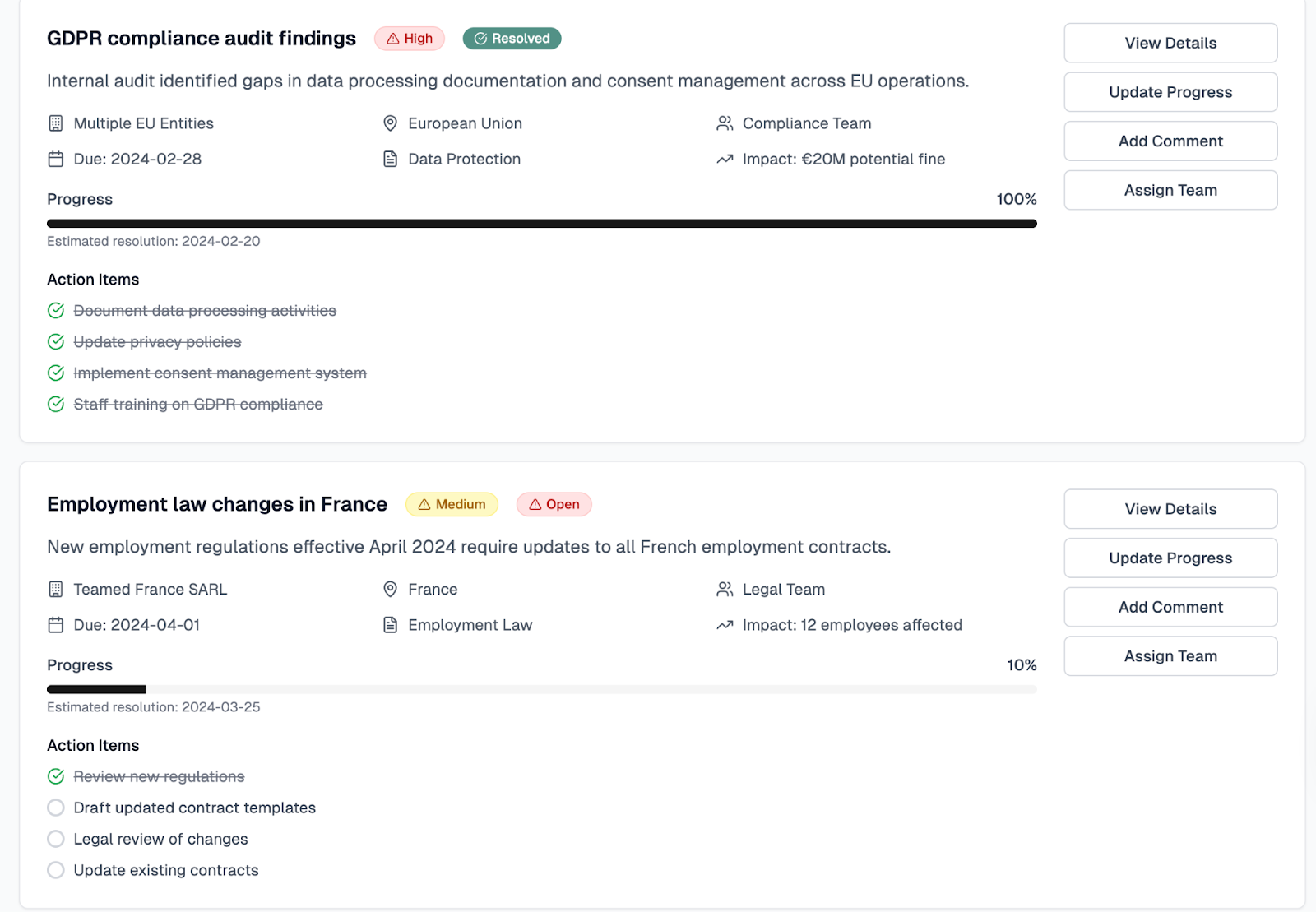Uncheck the Review new regulations item

(55, 775)
